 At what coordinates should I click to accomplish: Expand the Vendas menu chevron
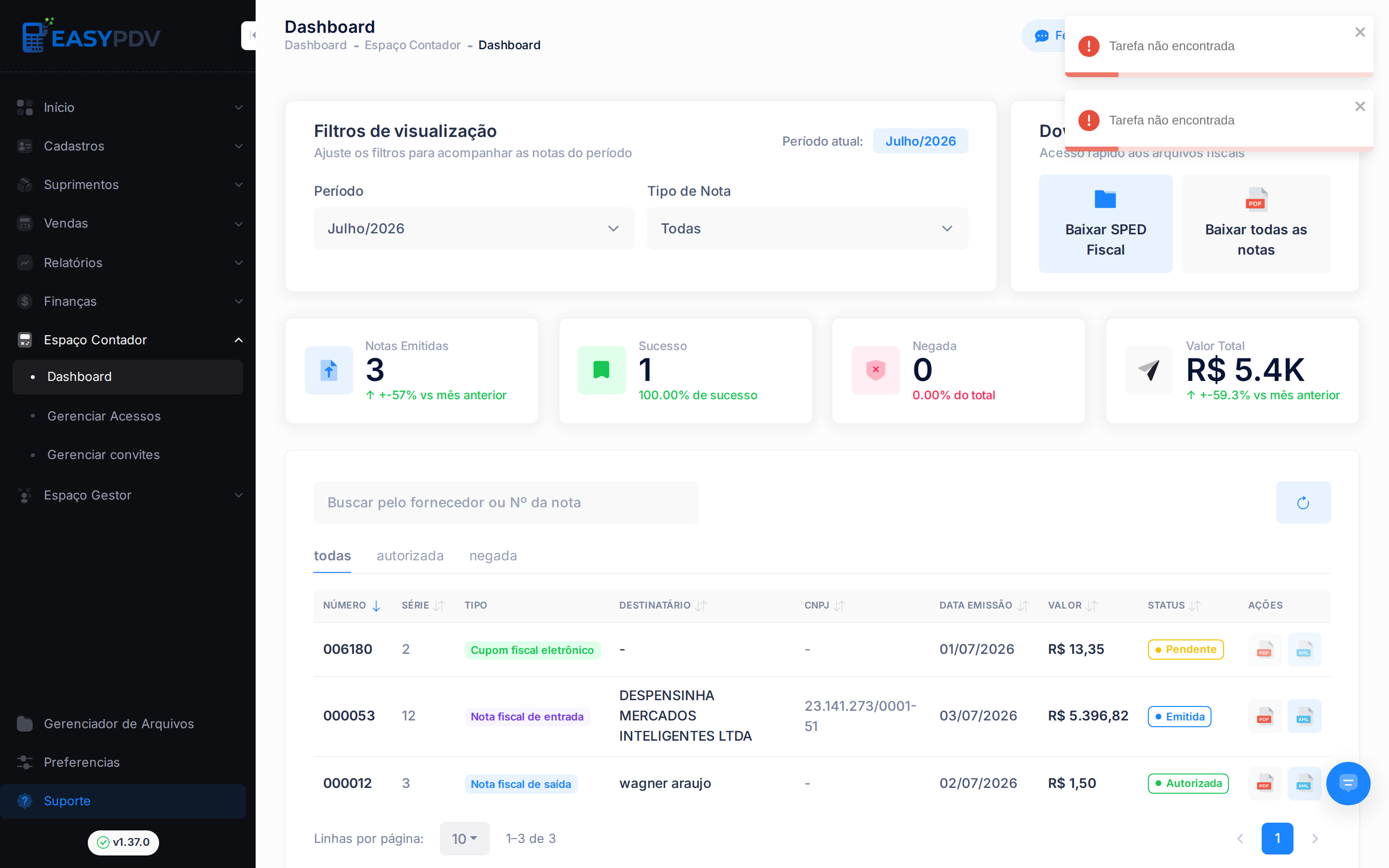click(239, 223)
